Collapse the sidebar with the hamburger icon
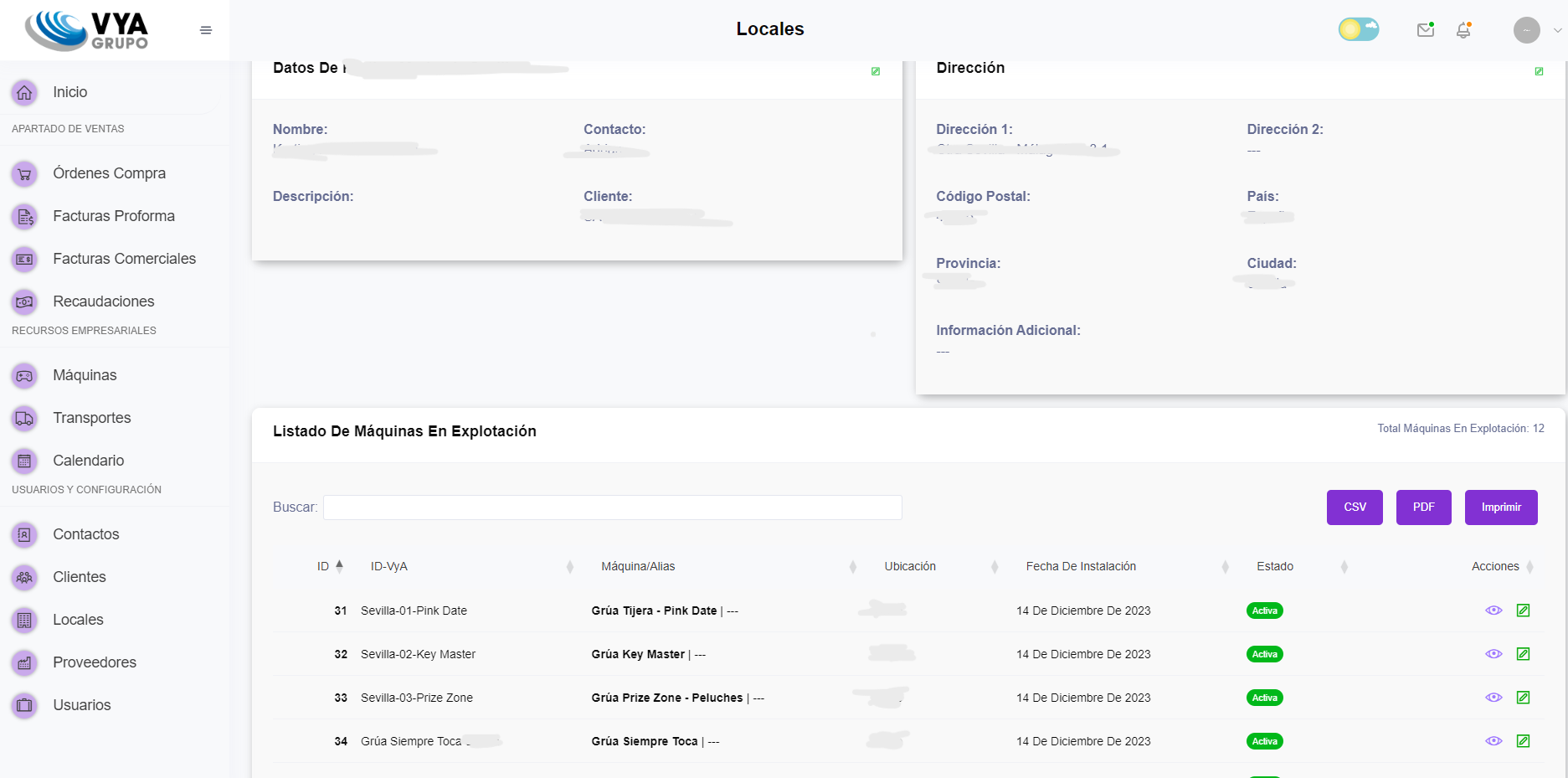 (x=206, y=28)
